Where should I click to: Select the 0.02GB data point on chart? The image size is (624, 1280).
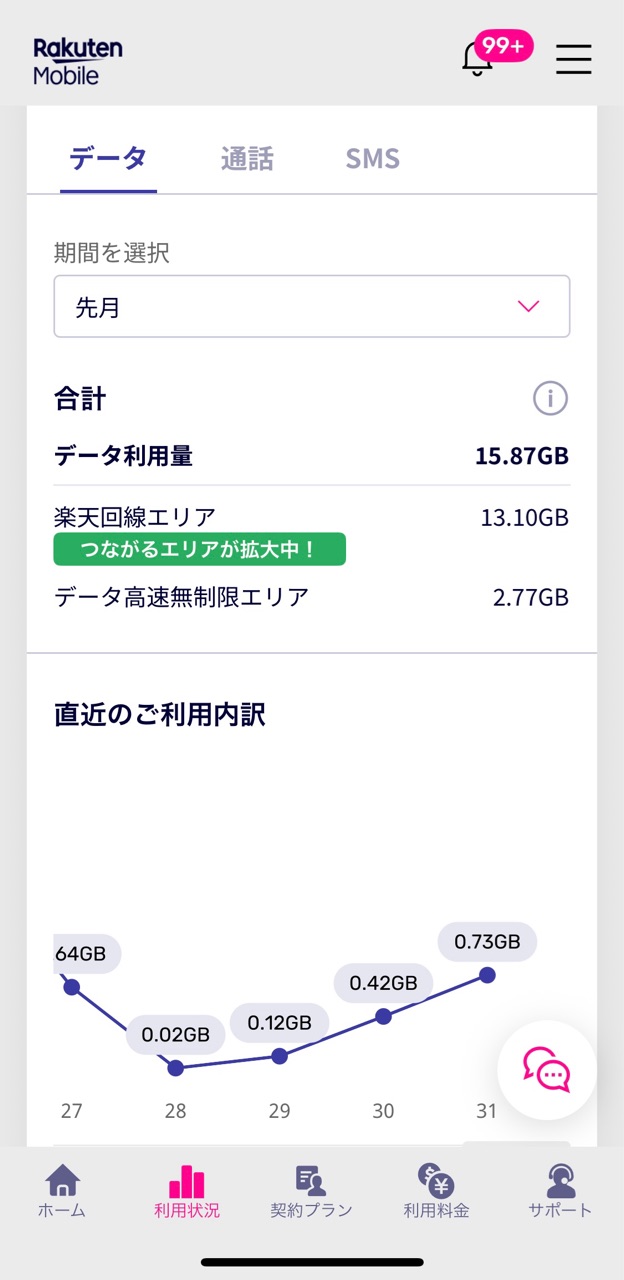pos(176,1068)
